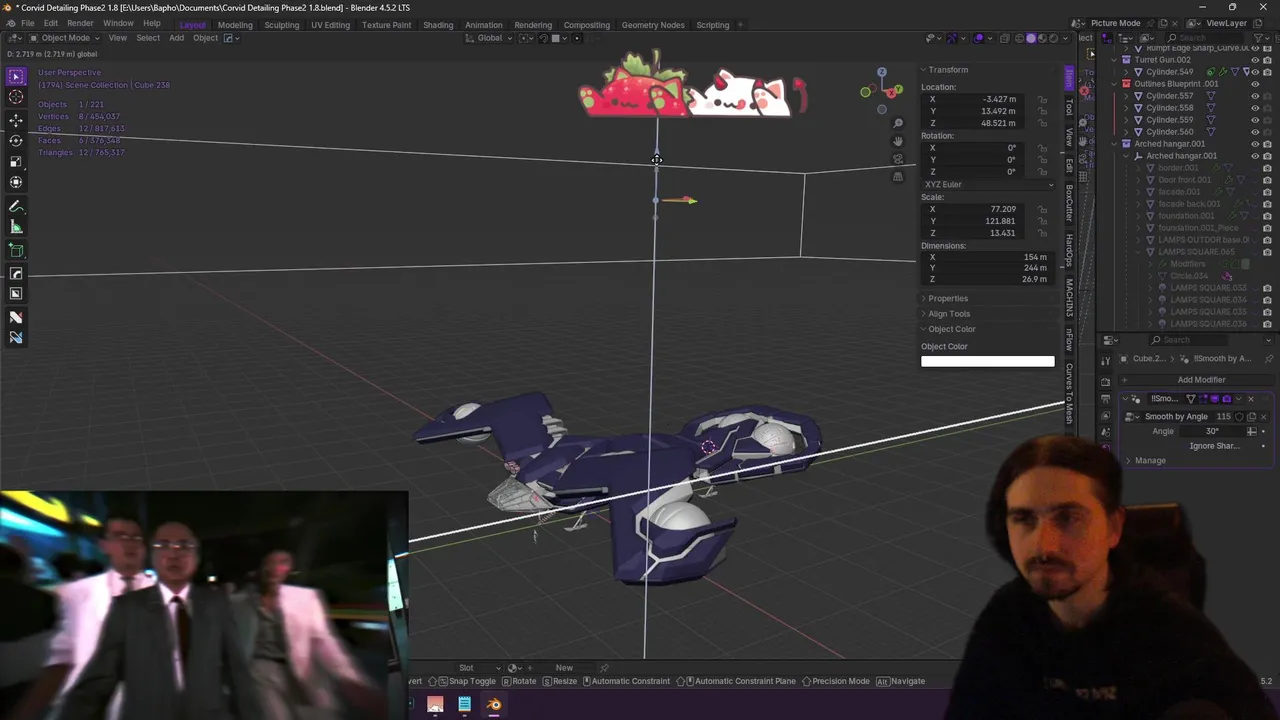Select the Annotate pencil tool

point(16,207)
